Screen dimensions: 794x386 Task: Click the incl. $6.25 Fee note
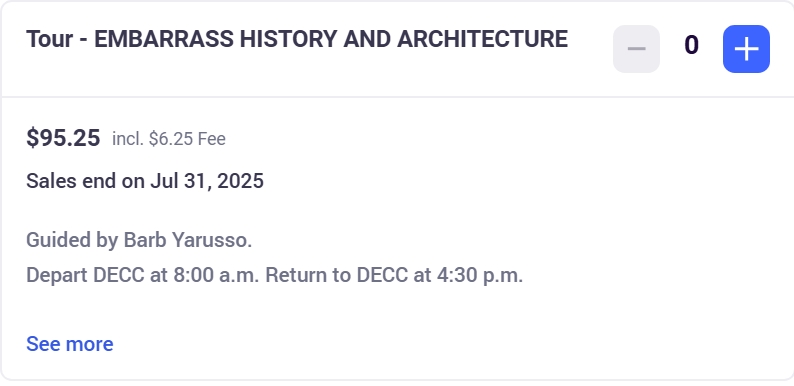(x=169, y=139)
